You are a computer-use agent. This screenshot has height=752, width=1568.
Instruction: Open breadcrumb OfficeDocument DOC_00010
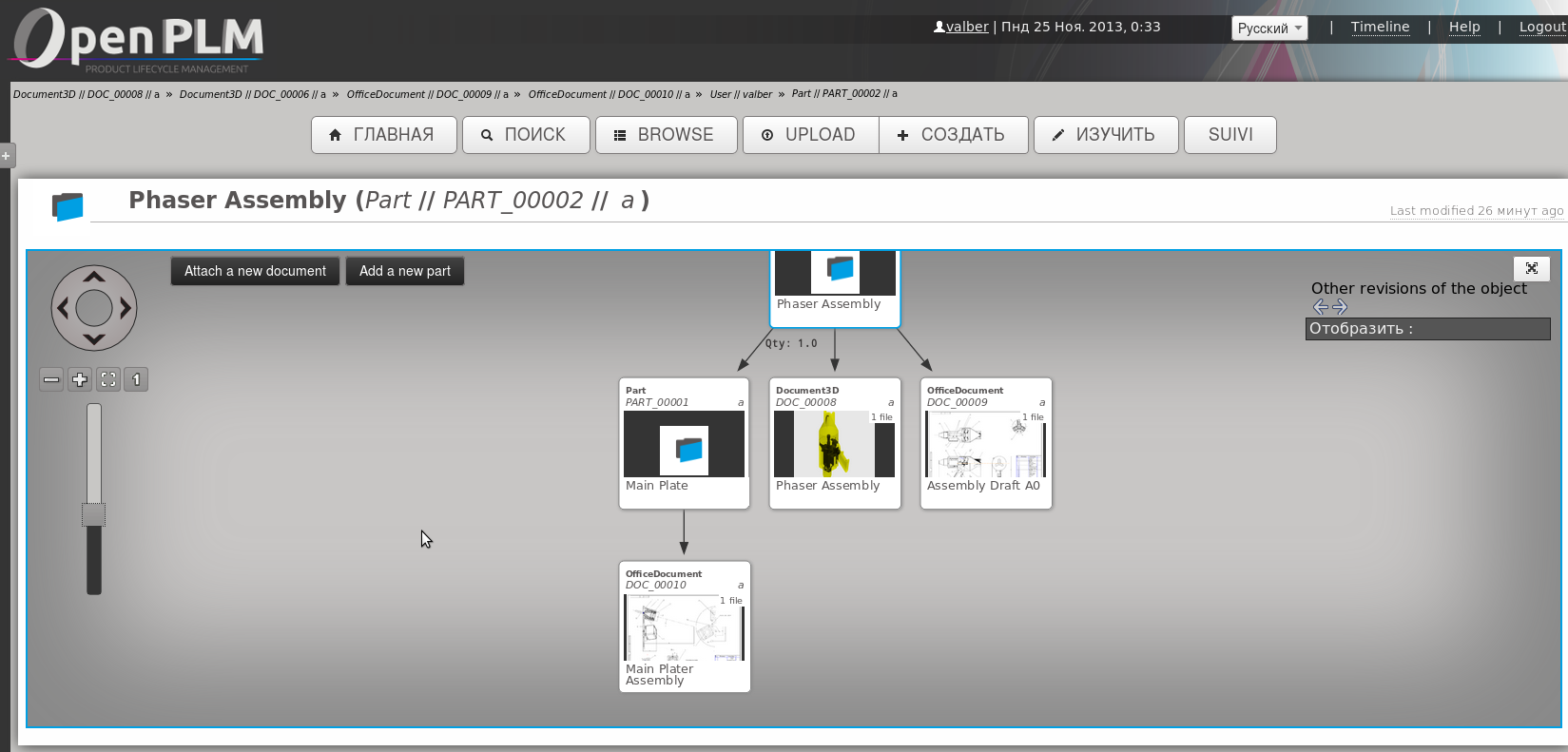[x=609, y=94]
